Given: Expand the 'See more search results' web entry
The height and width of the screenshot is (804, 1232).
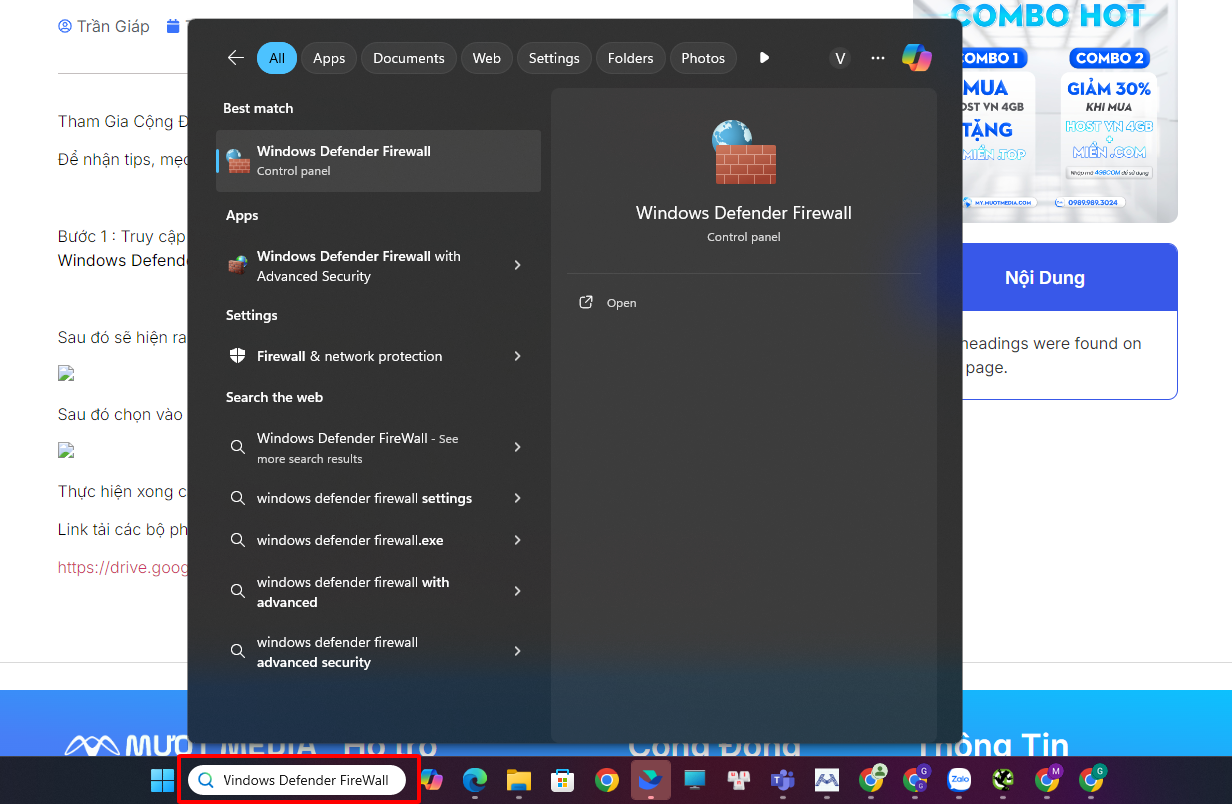Looking at the screenshot, I should pyautogui.click(x=517, y=447).
